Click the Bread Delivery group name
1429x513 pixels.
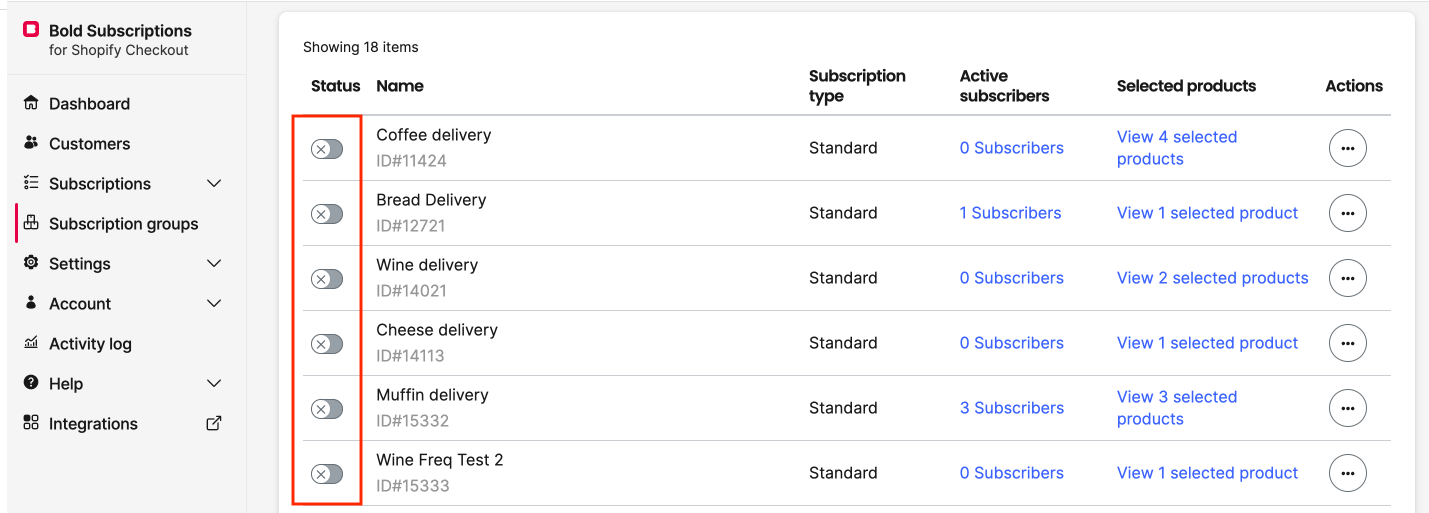[x=431, y=200]
